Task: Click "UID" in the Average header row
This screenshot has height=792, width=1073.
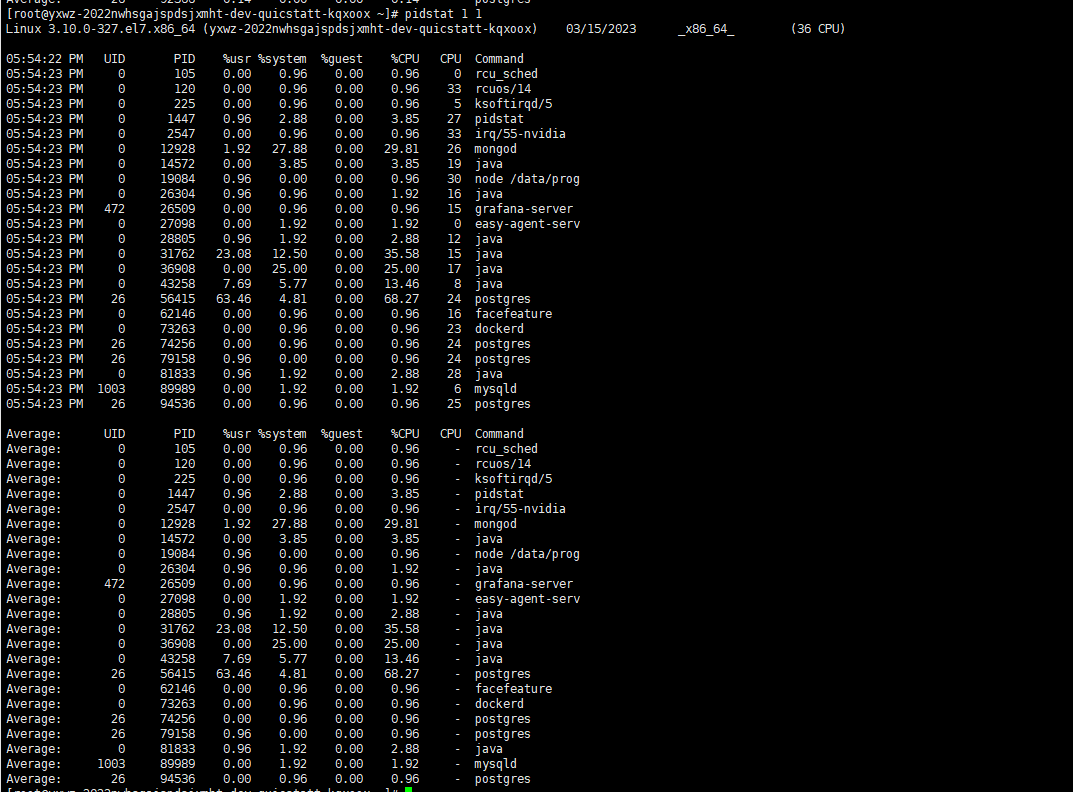Action: (x=114, y=434)
